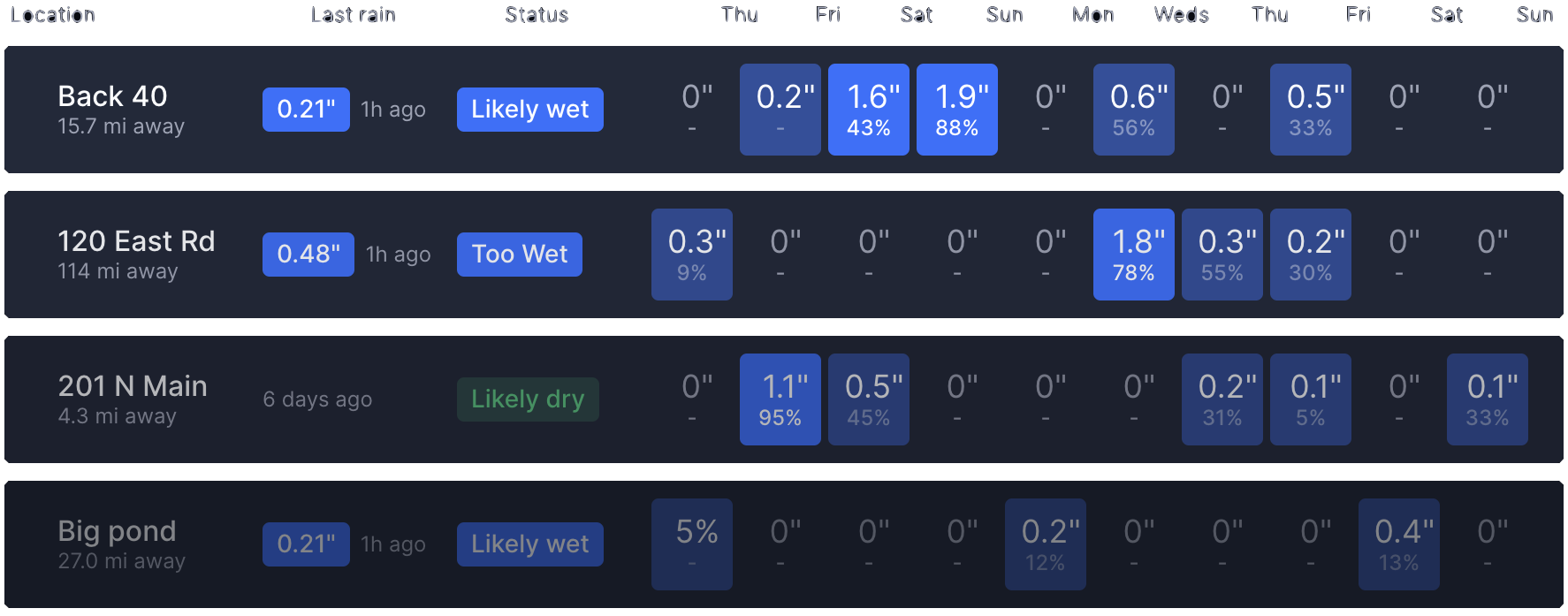Click the Location column header
Viewport: 1568px width, 616px height.
pos(52,15)
